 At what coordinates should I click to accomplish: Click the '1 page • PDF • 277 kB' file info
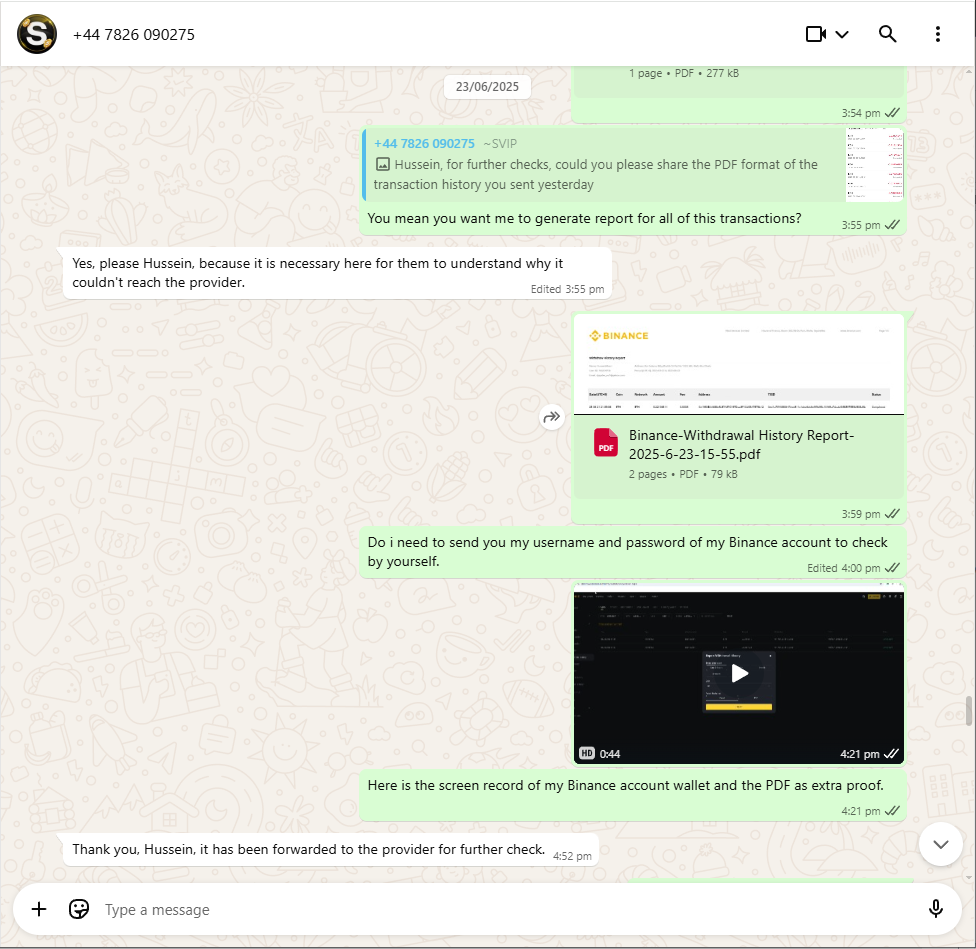(x=683, y=73)
